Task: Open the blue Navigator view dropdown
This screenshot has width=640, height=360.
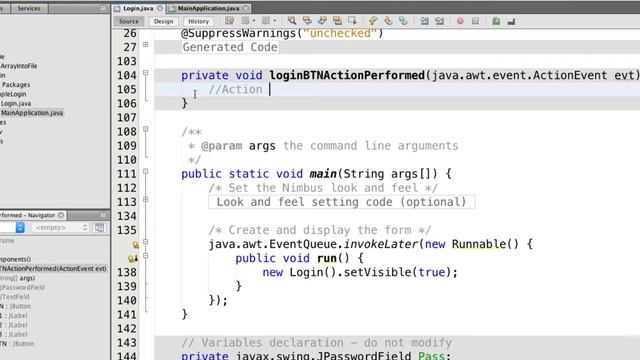Action: tap(20, 228)
